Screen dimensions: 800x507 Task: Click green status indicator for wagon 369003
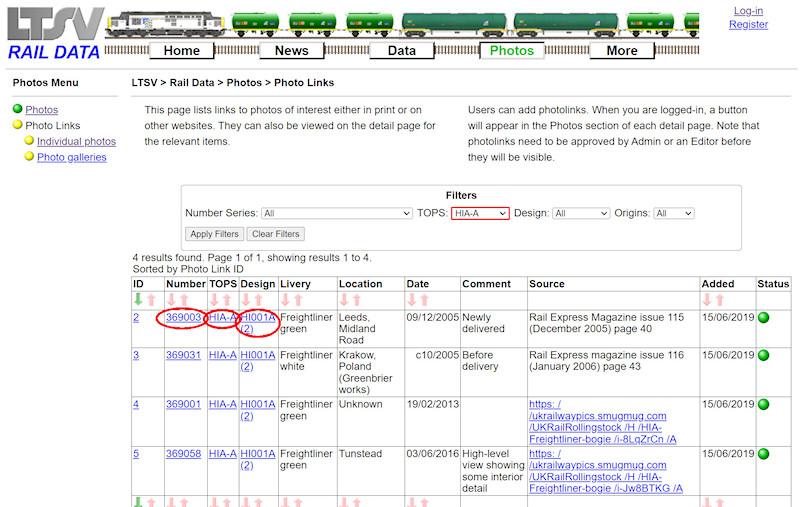tap(764, 318)
